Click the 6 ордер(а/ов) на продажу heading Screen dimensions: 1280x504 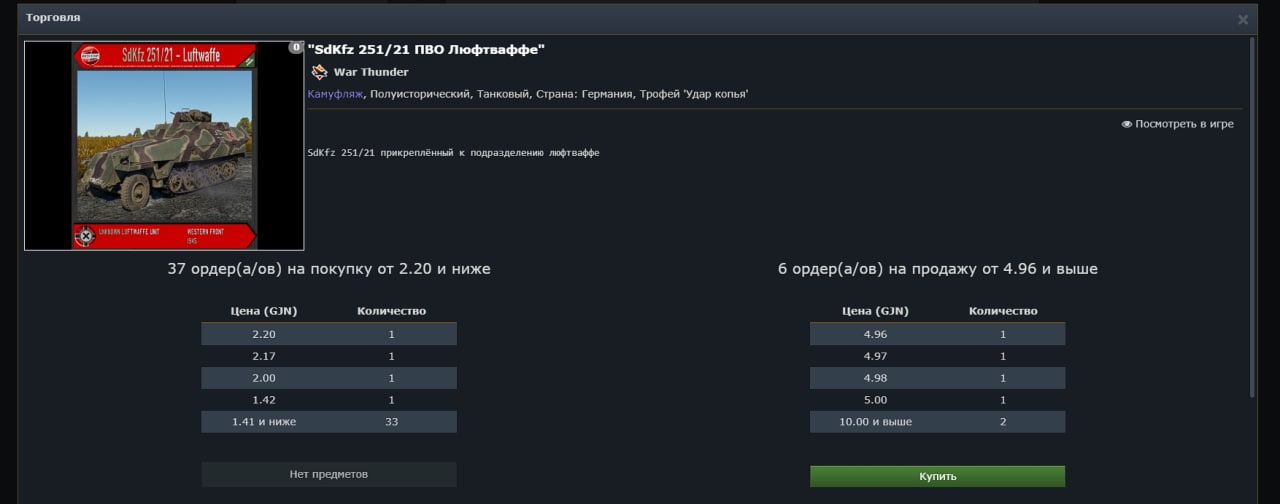click(938, 269)
